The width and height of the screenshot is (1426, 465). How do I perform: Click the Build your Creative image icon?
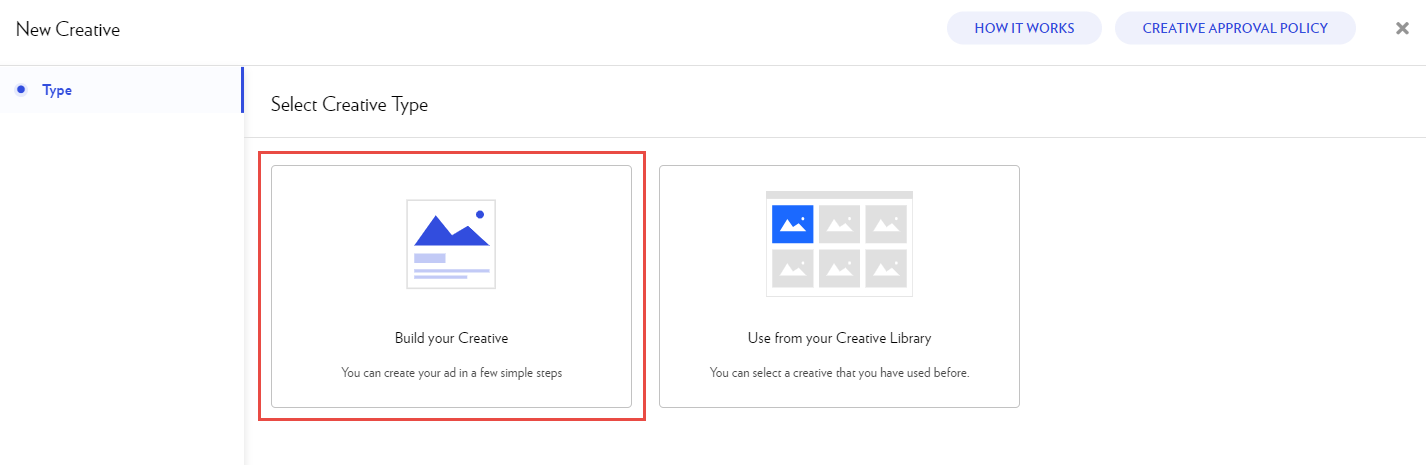click(x=451, y=244)
